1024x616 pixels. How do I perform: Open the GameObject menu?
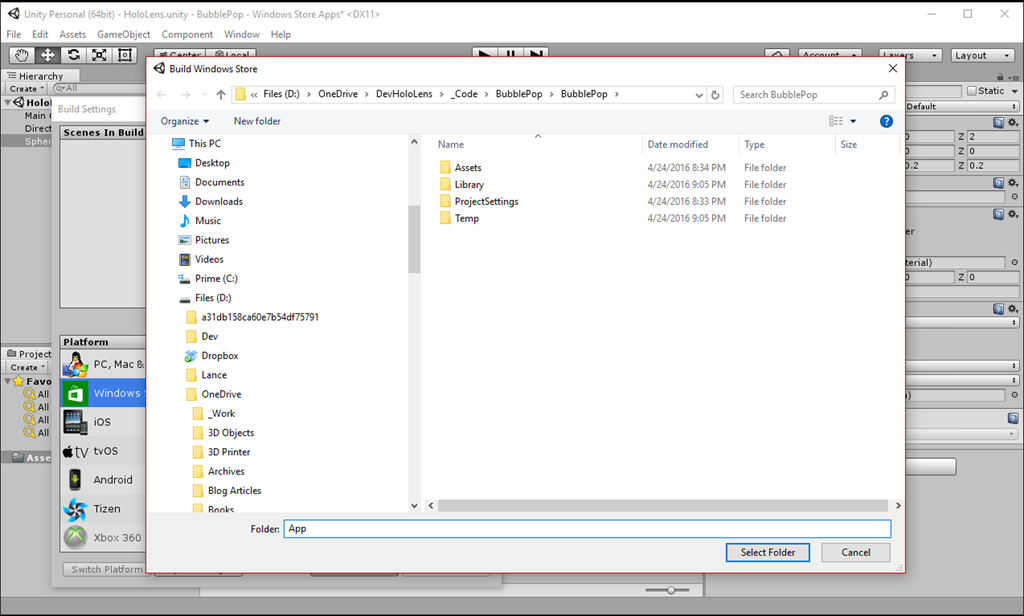click(x=123, y=35)
